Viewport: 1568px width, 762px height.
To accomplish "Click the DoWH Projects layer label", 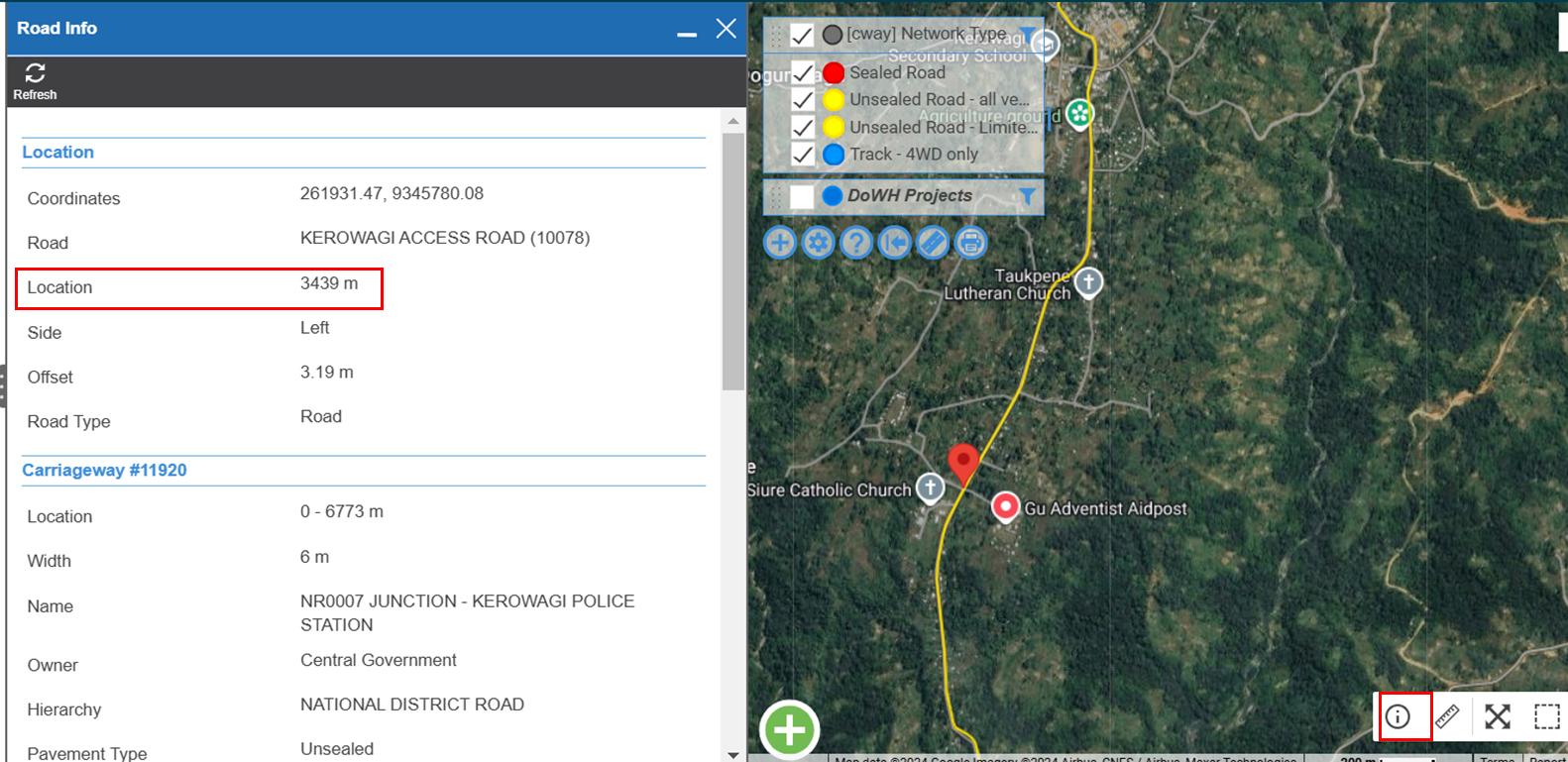I will (910, 196).
